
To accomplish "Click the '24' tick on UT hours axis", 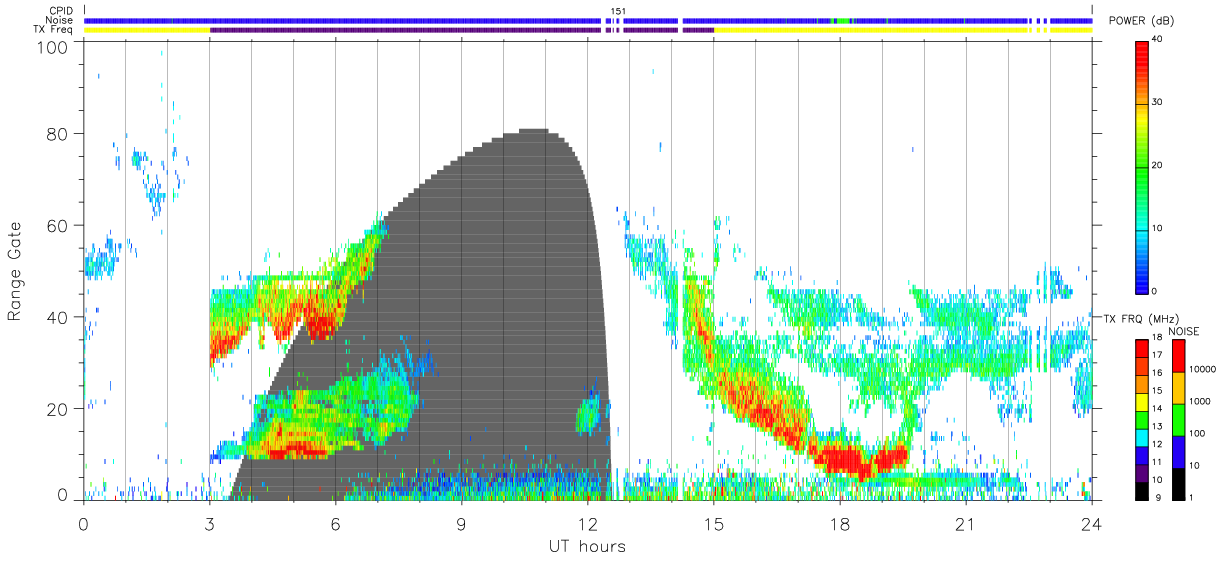I will 1092,523.
